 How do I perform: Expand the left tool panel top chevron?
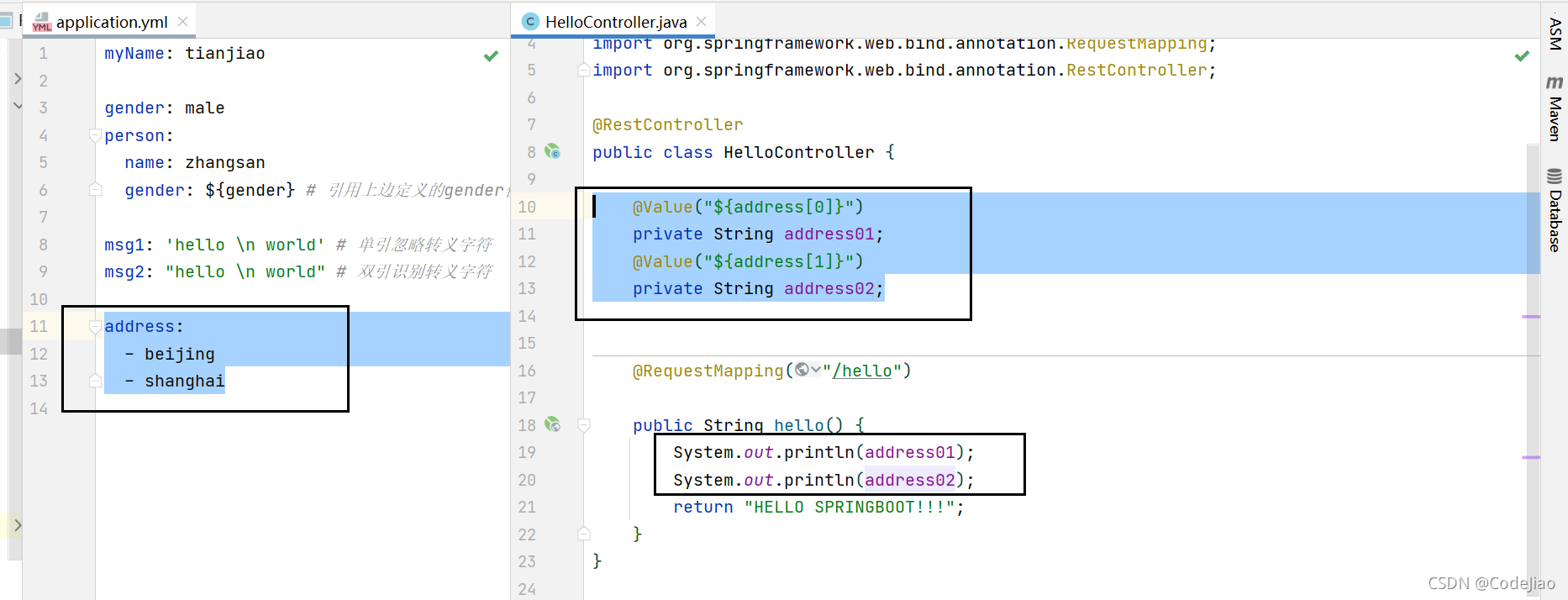tap(18, 79)
